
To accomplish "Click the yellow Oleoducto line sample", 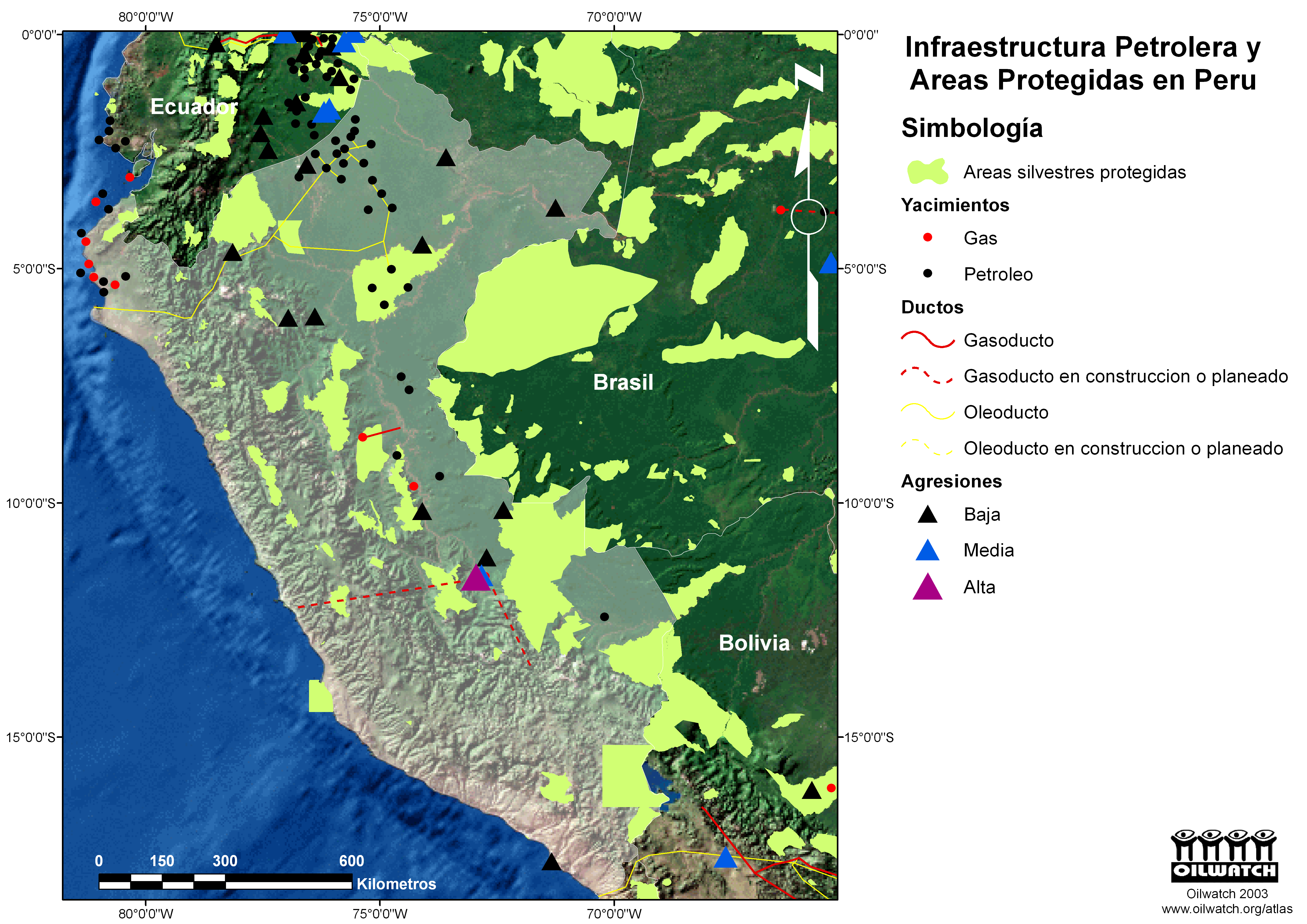I will coord(927,412).
